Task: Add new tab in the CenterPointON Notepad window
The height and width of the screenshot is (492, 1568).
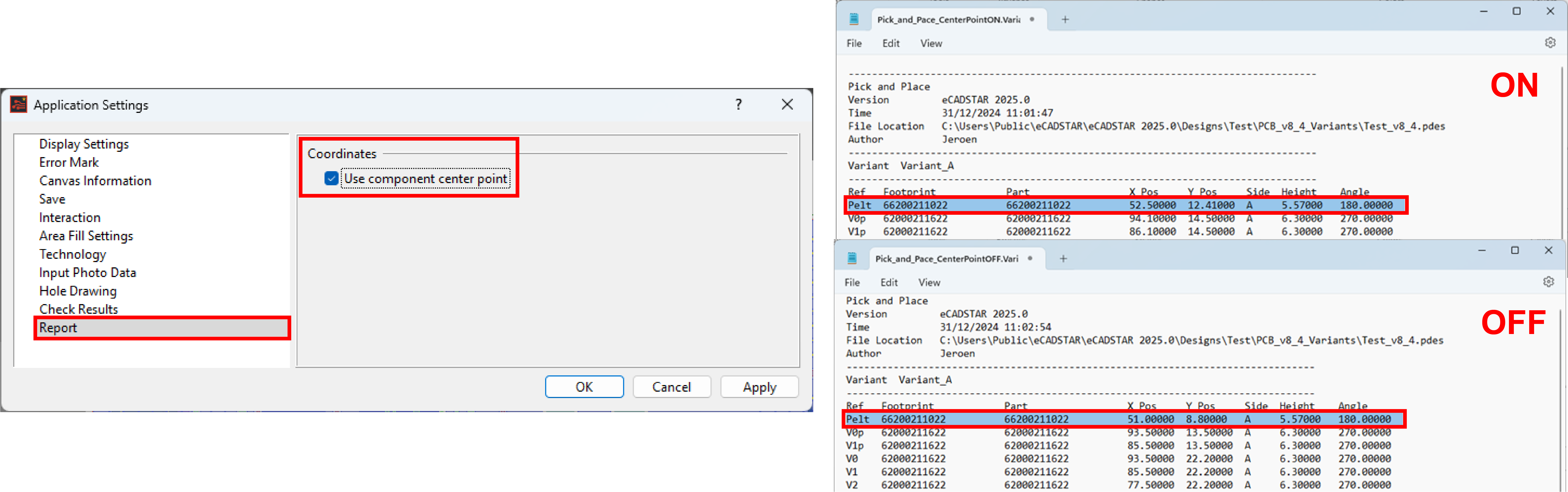Action: [x=1065, y=19]
